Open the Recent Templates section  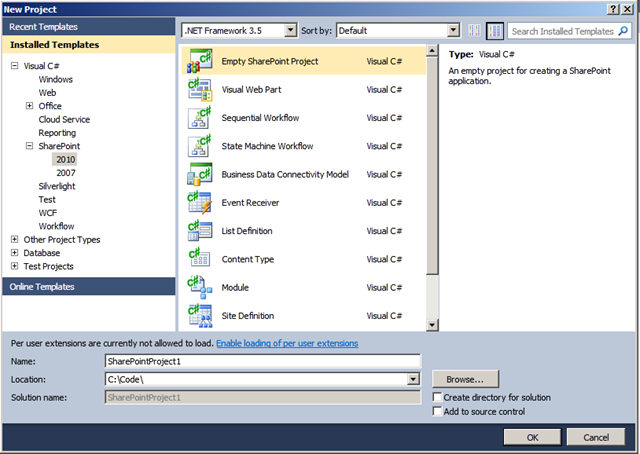coord(89,27)
